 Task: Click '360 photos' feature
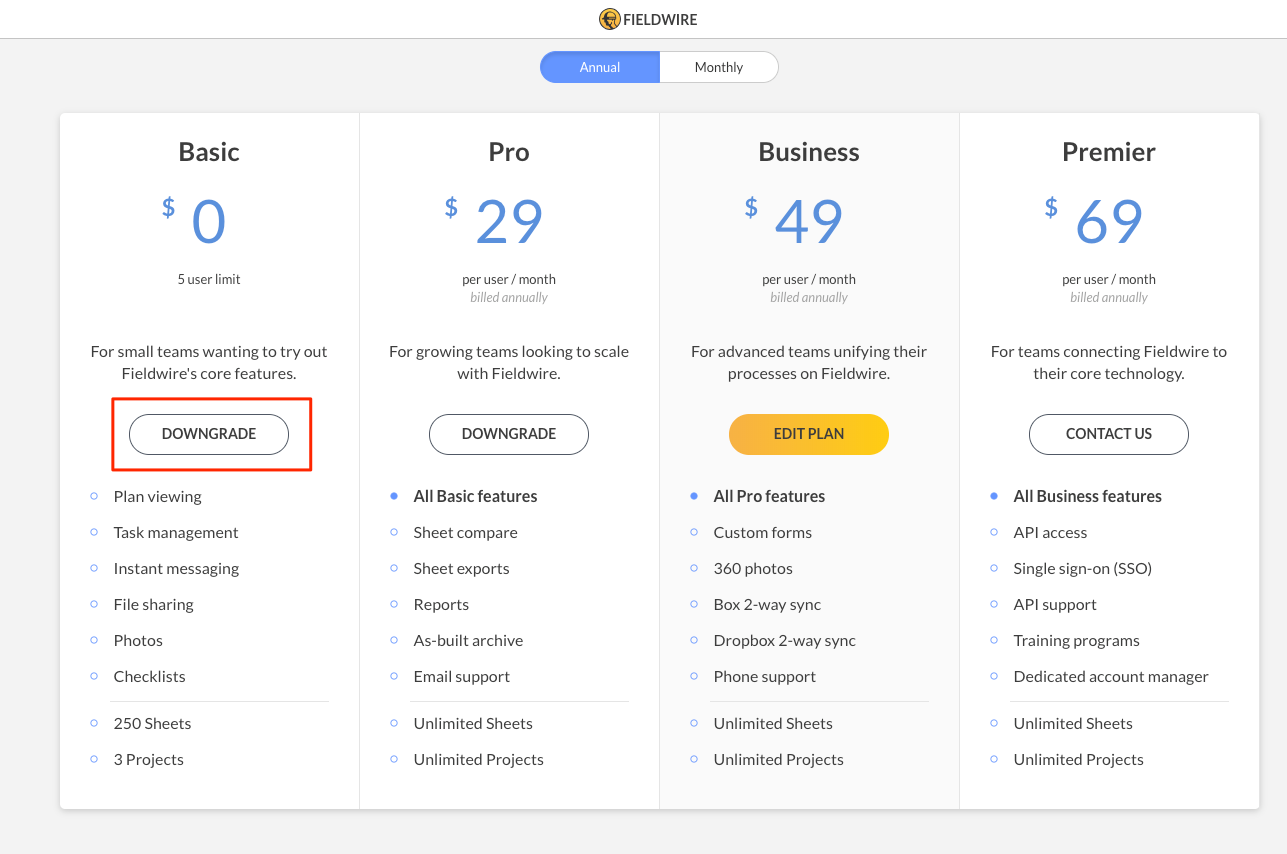click(x=753, y=568)
